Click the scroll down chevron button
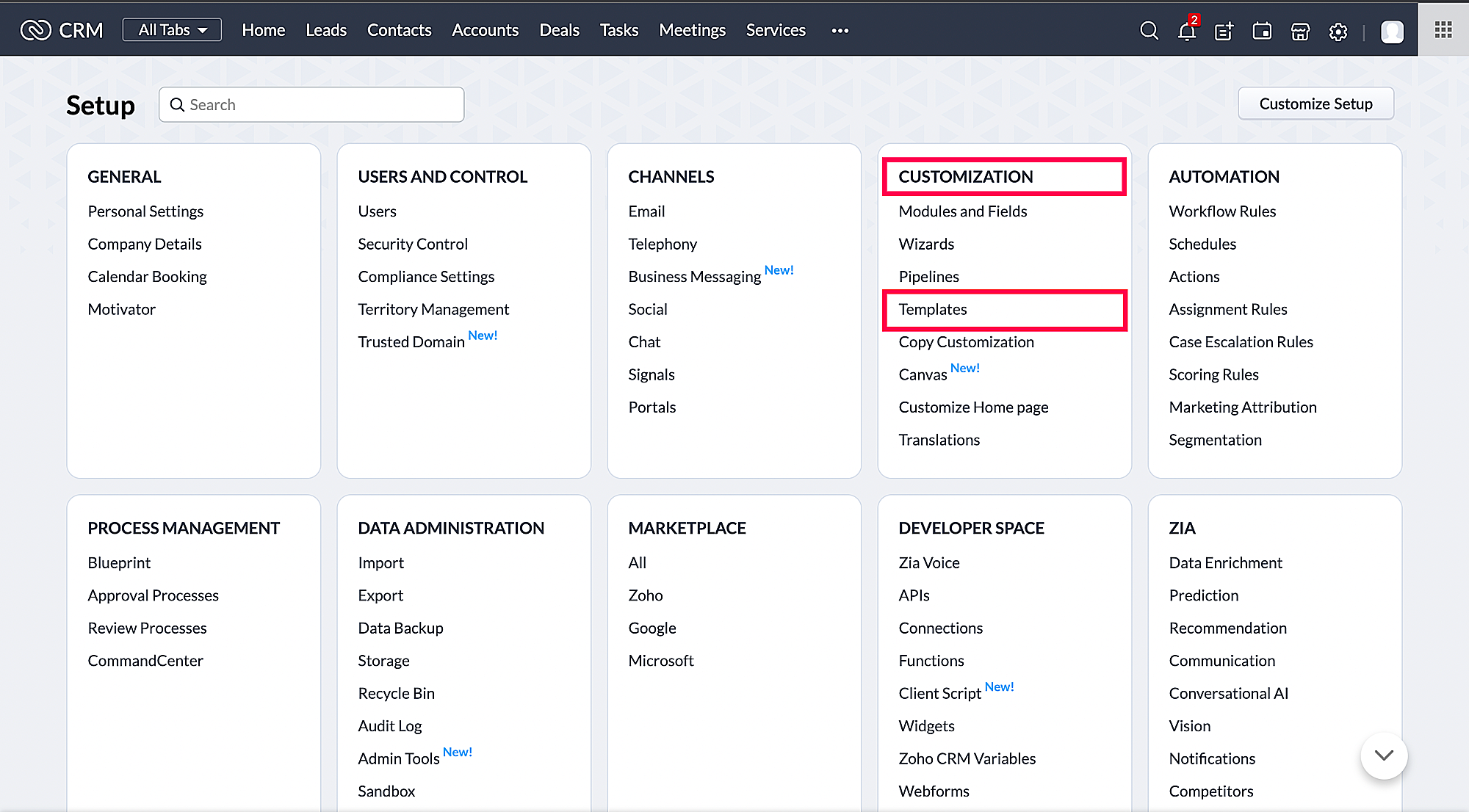Image resolution: width=1469 pixels, height=812 pixels. point(1384,755)
